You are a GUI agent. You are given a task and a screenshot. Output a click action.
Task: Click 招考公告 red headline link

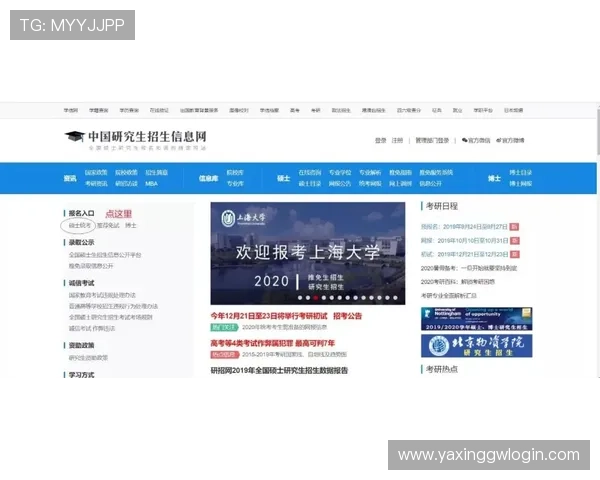tap(347, 316)
